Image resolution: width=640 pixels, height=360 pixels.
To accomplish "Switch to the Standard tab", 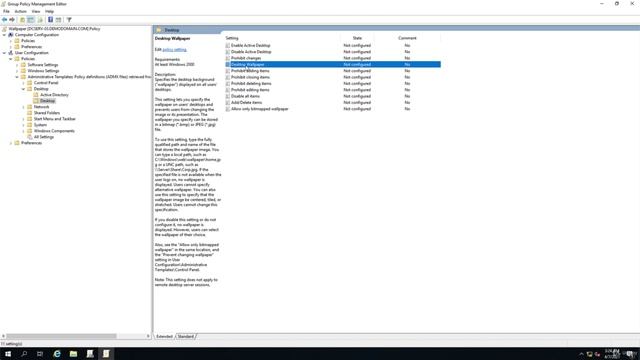I will (x=186, y=336).
